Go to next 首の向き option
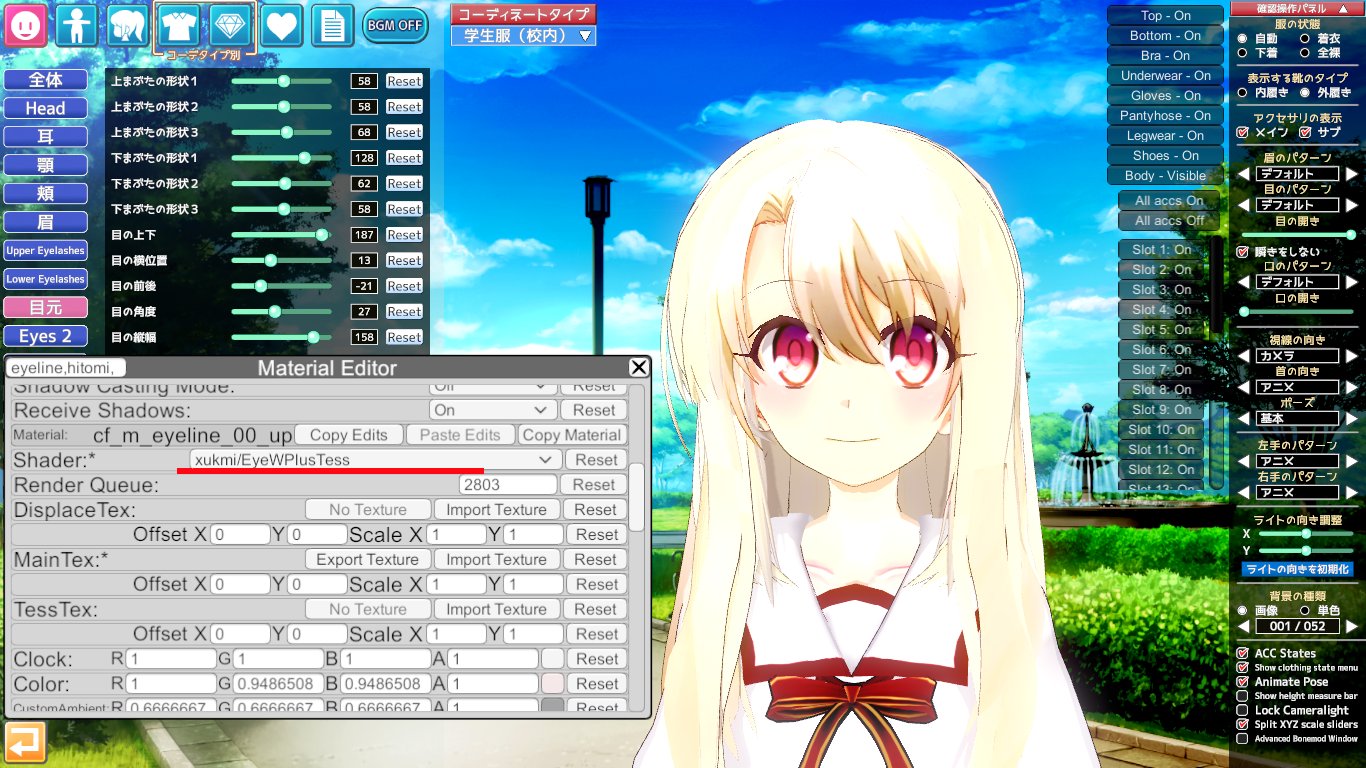 click(1351, 387)
